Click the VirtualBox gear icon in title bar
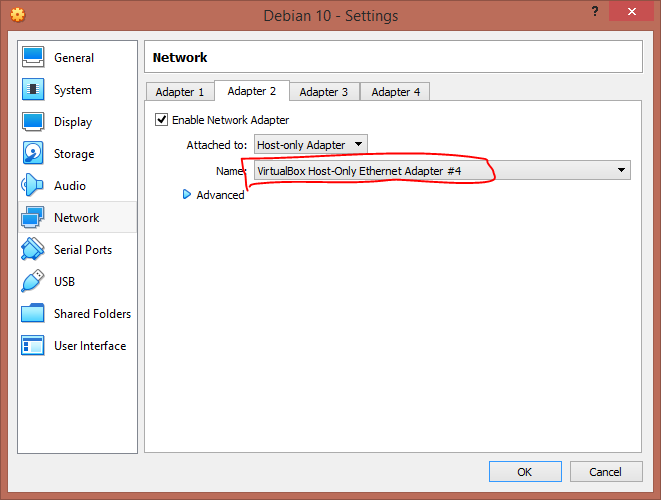Screen dimensions: 661x500 click(x=18, y=15)
